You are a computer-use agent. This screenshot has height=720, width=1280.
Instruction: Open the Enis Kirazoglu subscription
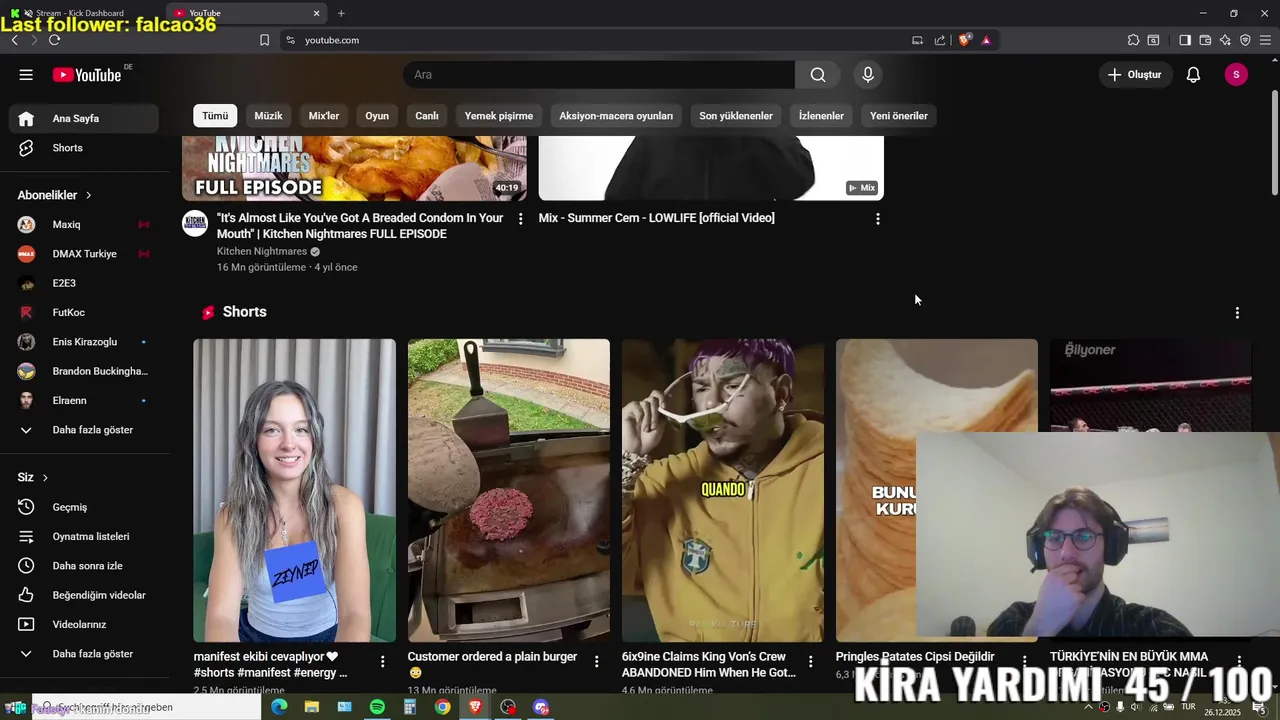point(84,342)
